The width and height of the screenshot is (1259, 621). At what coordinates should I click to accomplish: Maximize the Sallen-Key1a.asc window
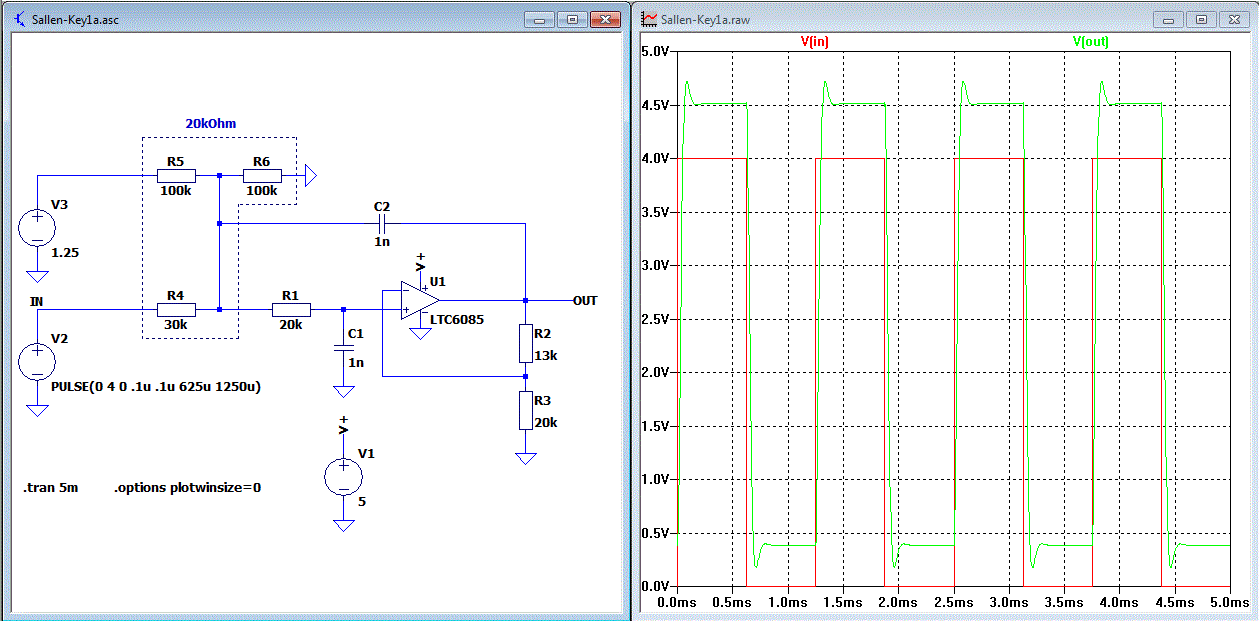click(x=572, y=20)
